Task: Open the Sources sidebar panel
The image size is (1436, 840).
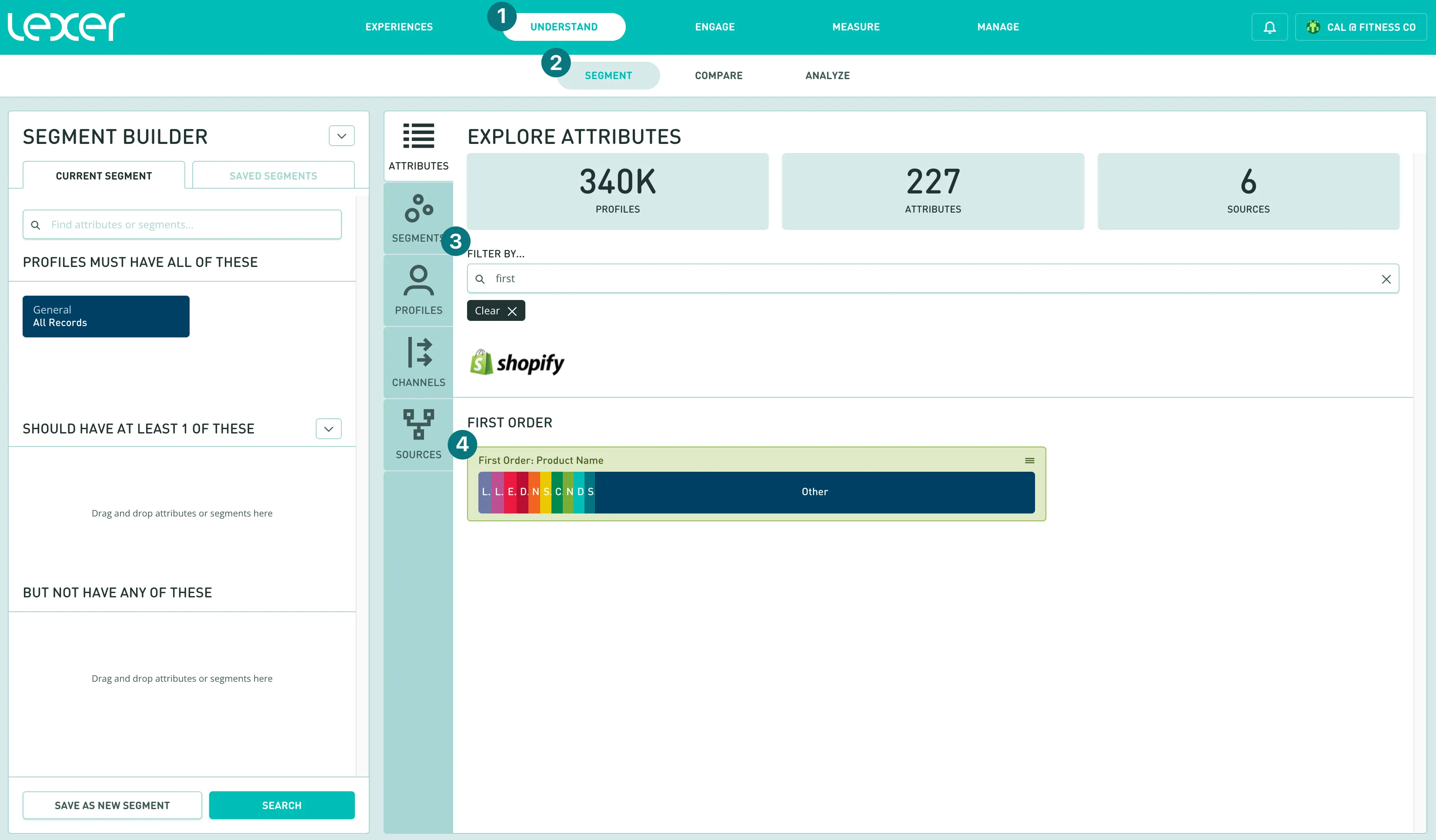Action: [x=418, y=435]
